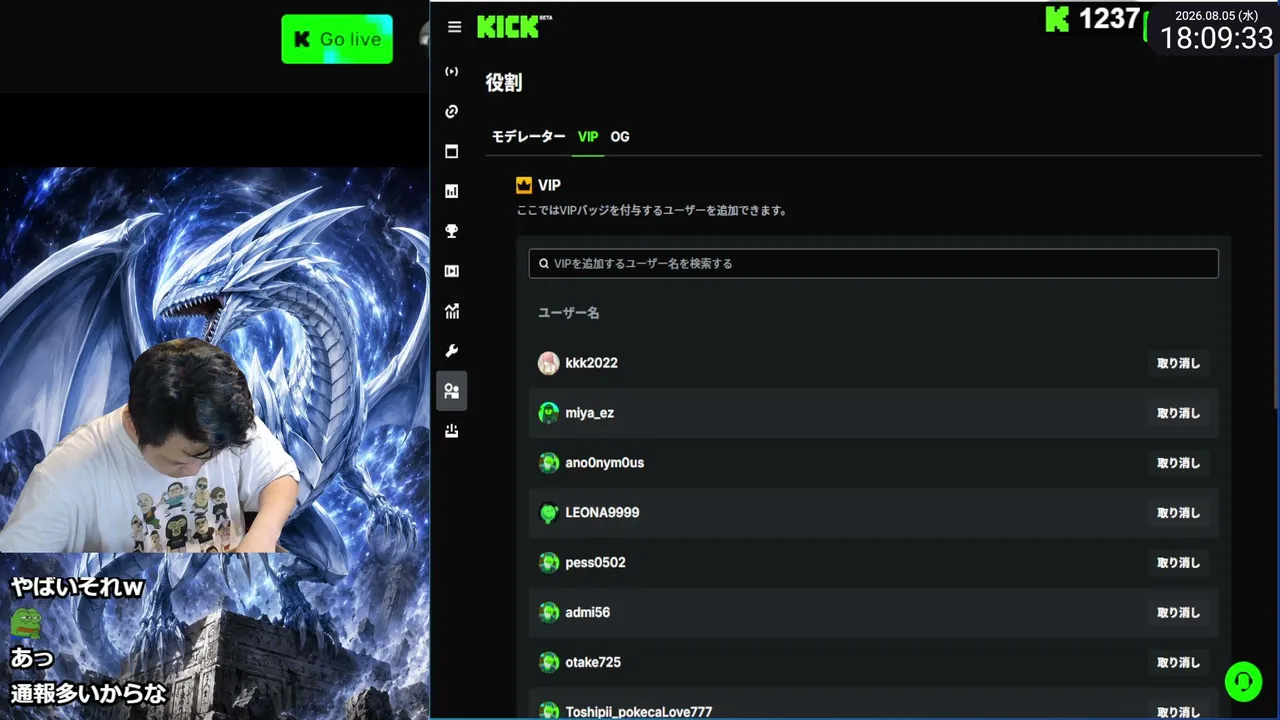Revoke VIP for pess0502 with 取り消し
Viewport: 1280px width, 720px height.
click(1178, 563)
